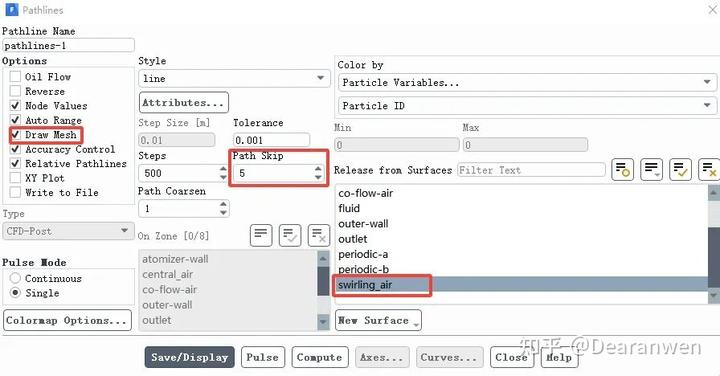720x376 pixels.
Task: Click the Axes... button
Action: [382, 357]
